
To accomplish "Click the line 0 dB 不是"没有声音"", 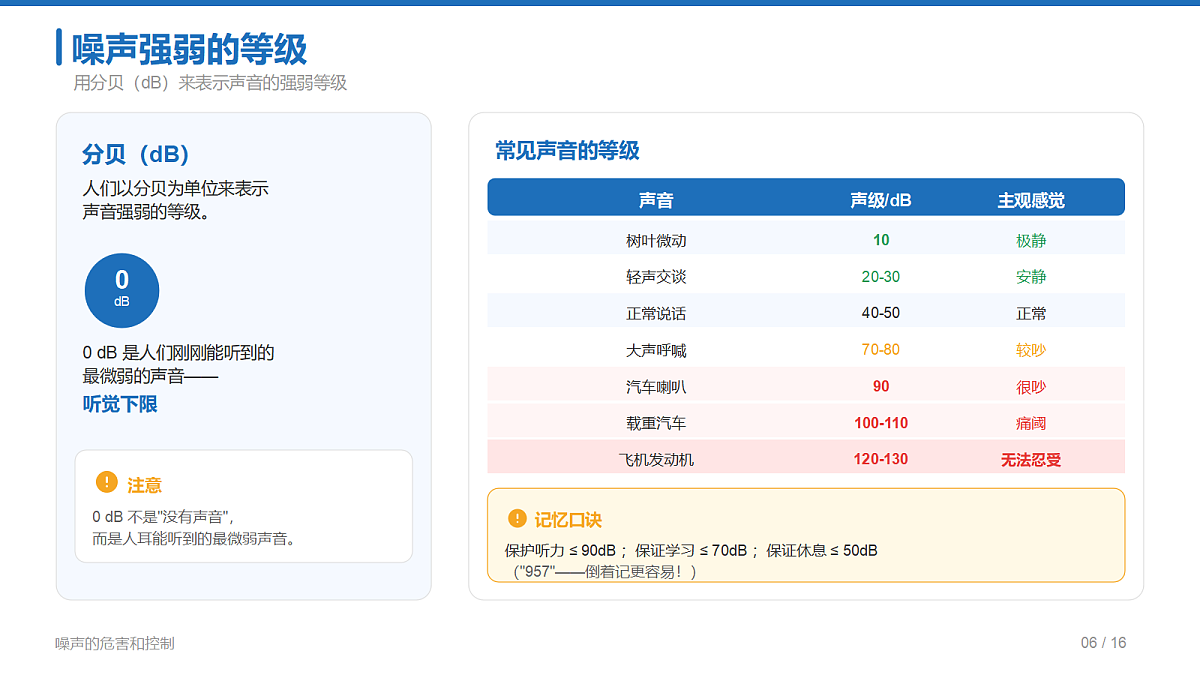I will coord(162,517).
